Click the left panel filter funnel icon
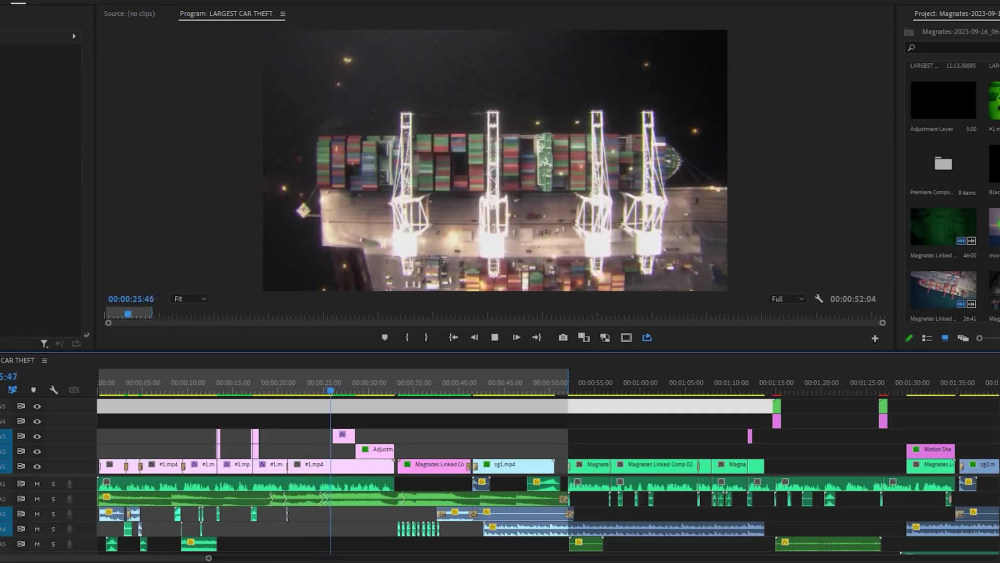1000x563 pixels. coord(44,344)
